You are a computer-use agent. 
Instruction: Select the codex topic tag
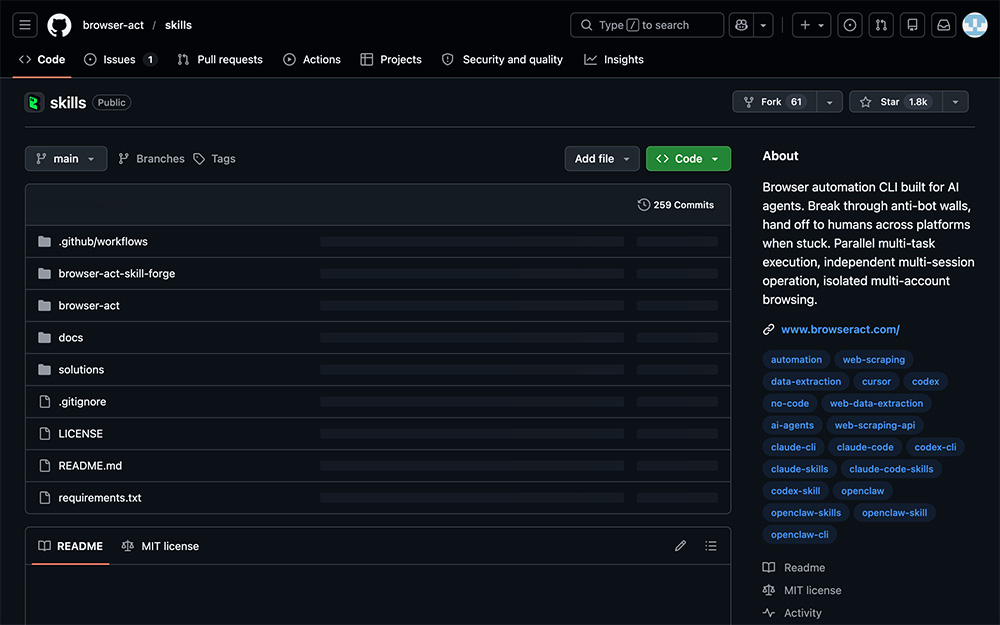[925, 381]
